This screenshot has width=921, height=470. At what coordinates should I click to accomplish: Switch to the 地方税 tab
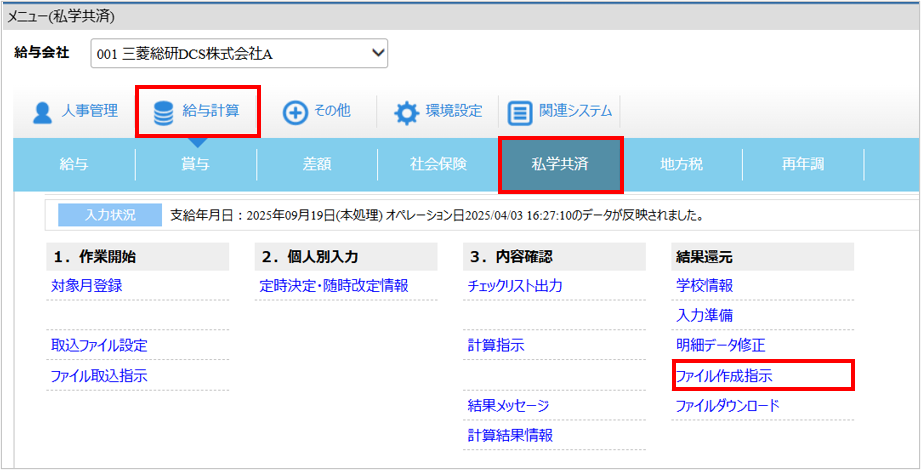pos(681,164)
